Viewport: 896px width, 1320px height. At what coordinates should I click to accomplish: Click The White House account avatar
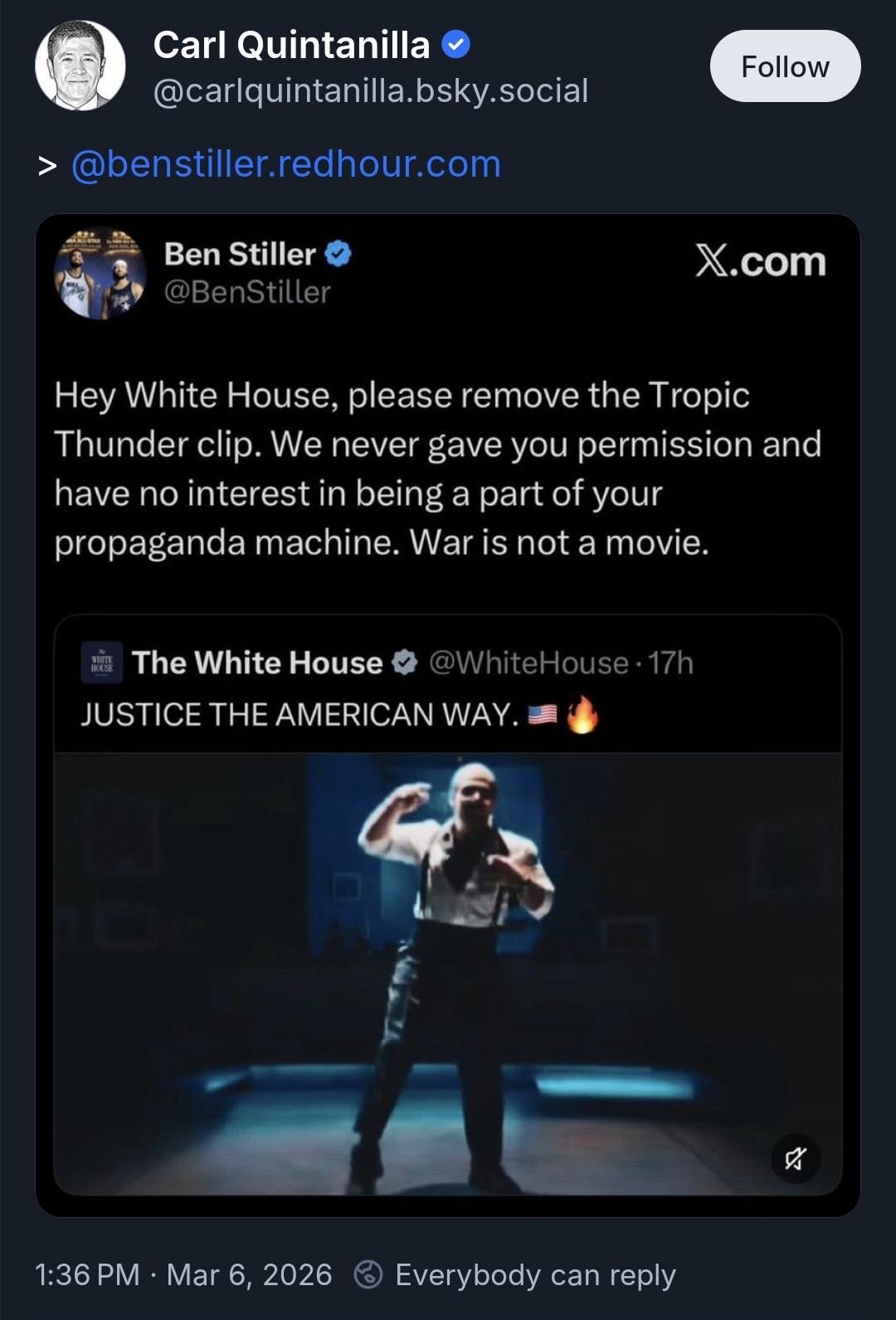102,663
